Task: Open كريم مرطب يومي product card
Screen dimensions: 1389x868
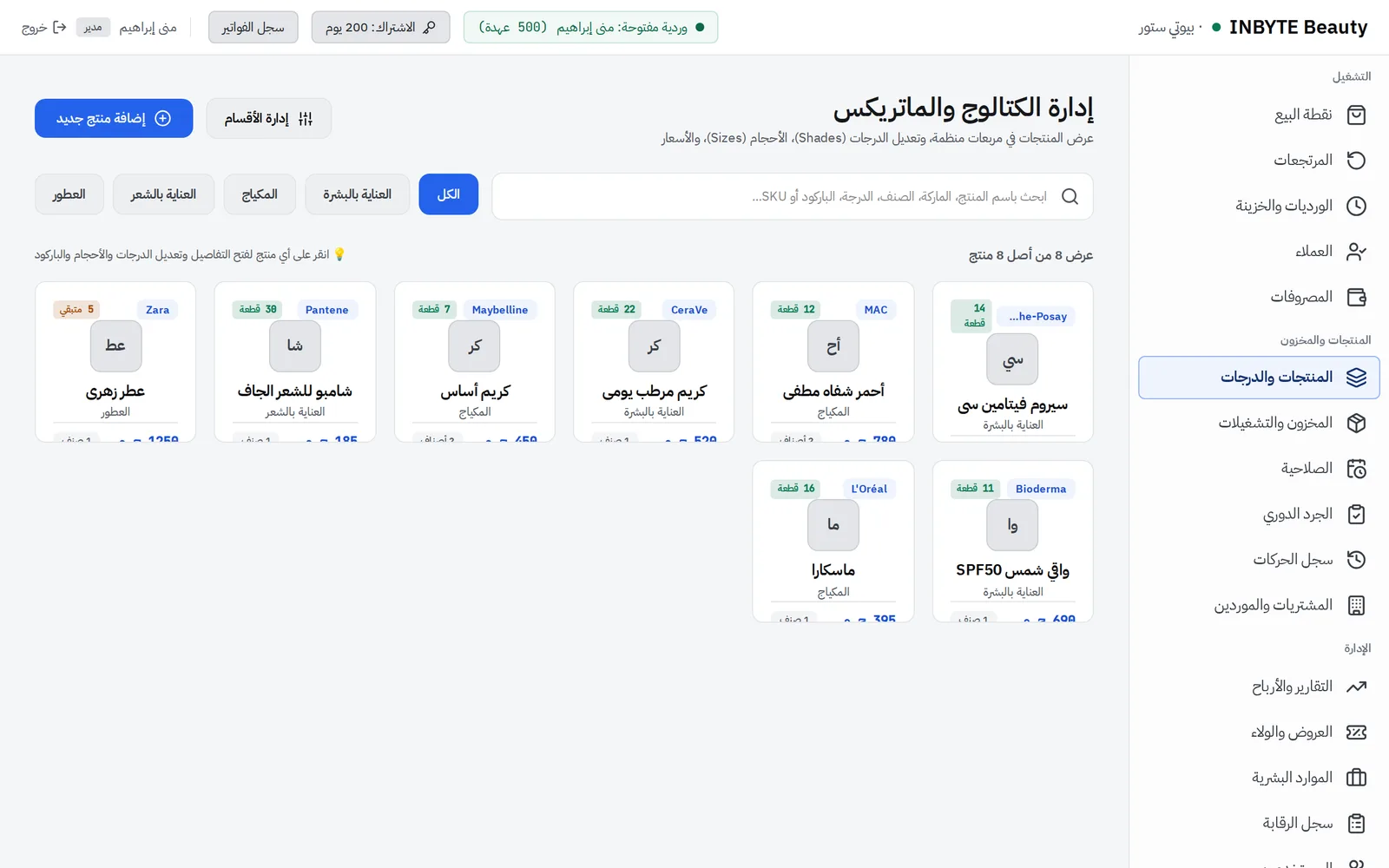Action: 654,362
